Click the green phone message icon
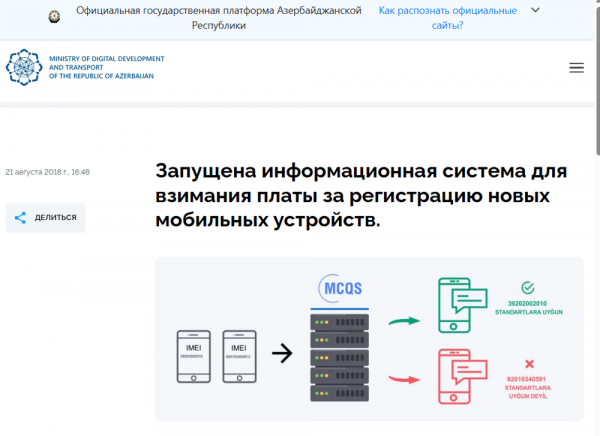This screenshot has width=600, height=436. click(x=462, y=301)
